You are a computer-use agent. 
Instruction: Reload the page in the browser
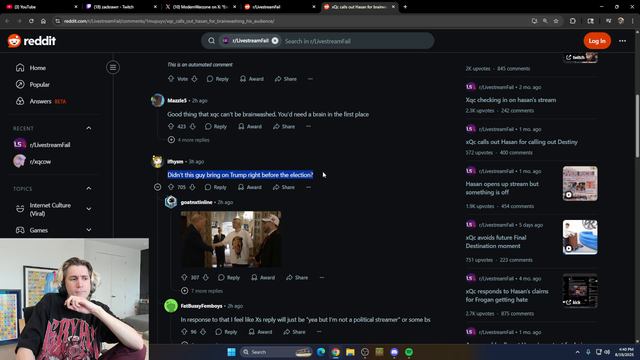(x=31, y=21)
